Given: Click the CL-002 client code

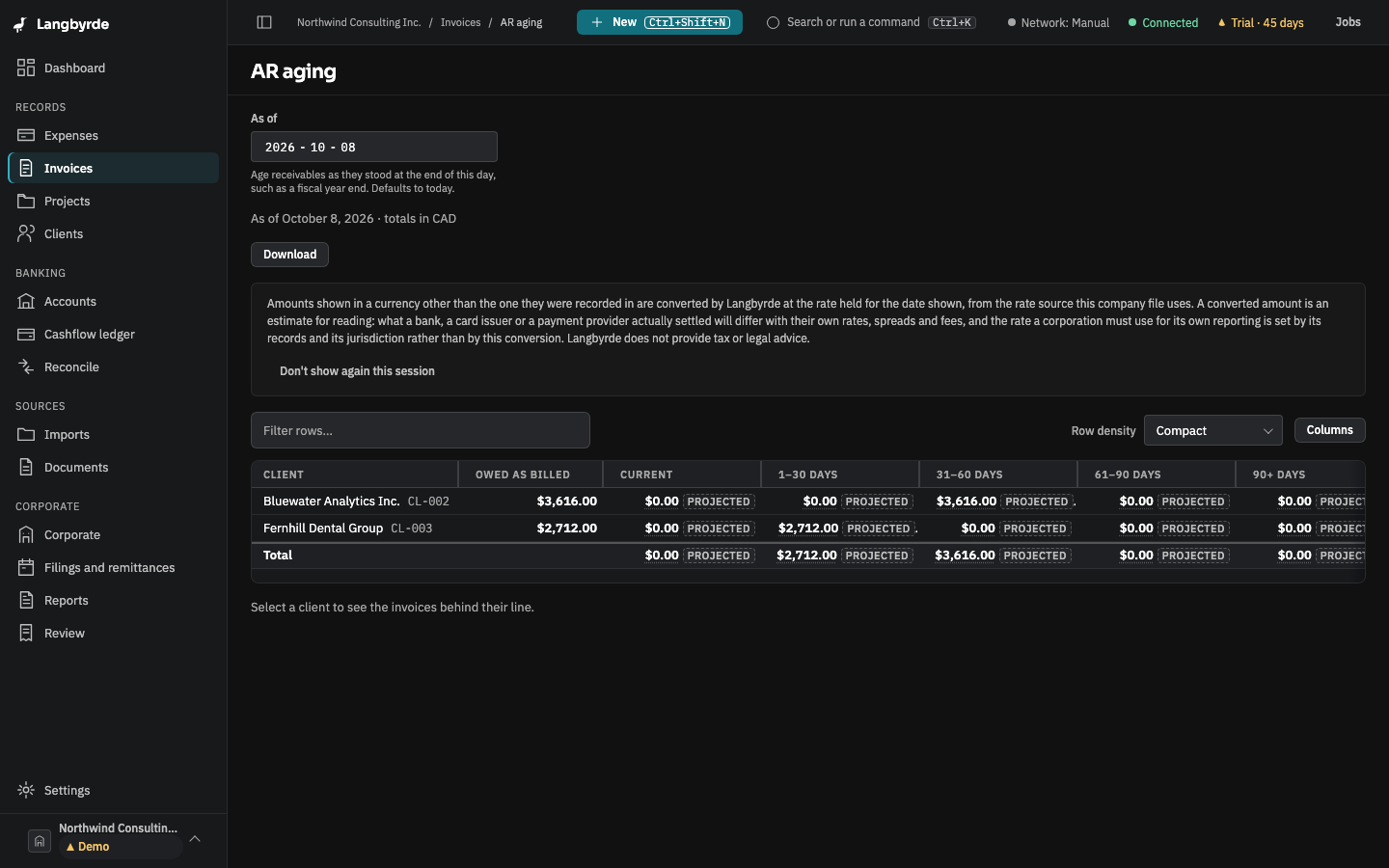Looking at the screenshot, I should (428, 502).
